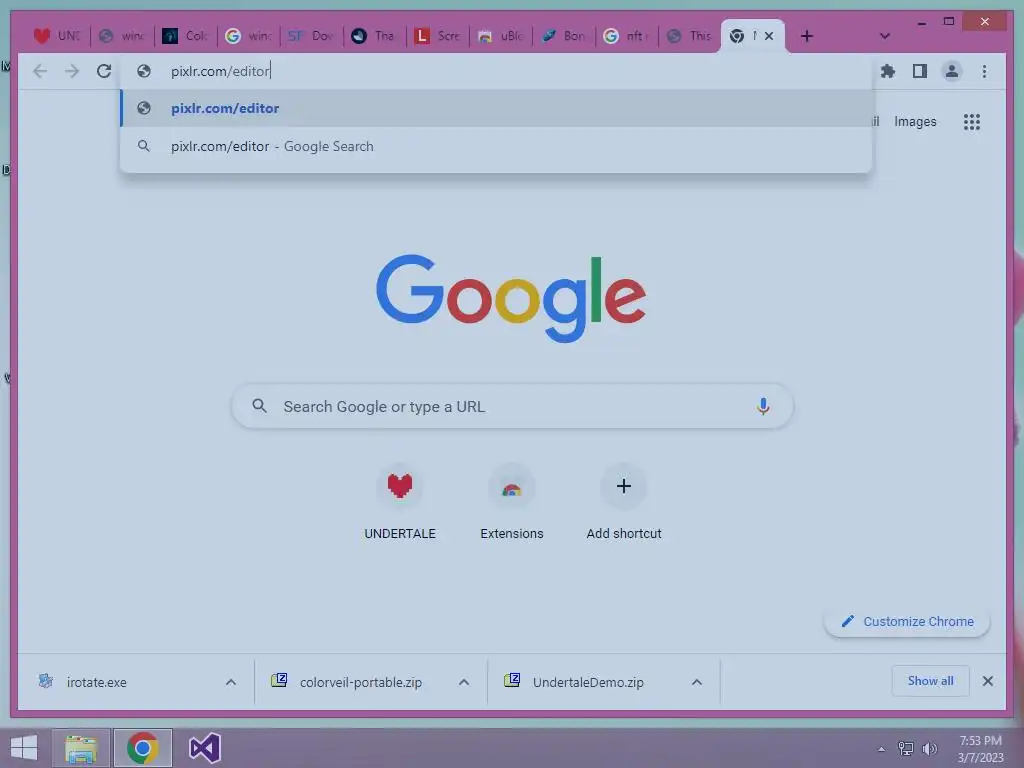Switch to the Screen tab with red L icon
The image size is (1024, 768).
point(438,36)
